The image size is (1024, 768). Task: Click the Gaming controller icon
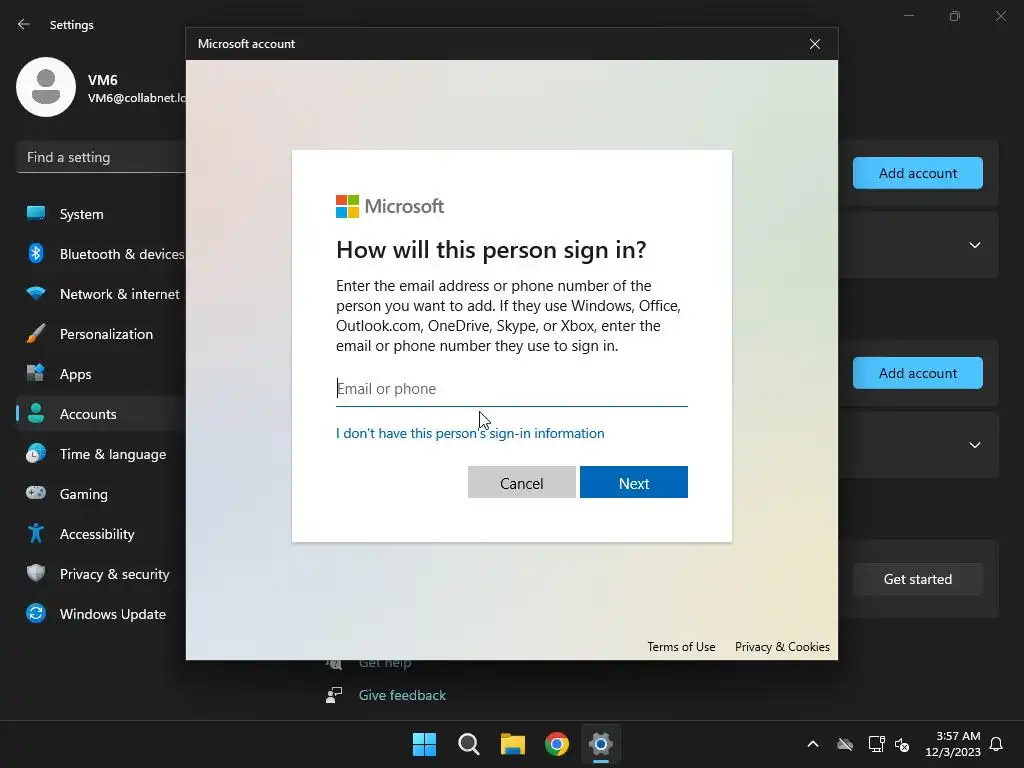click(x=36, y=493)
